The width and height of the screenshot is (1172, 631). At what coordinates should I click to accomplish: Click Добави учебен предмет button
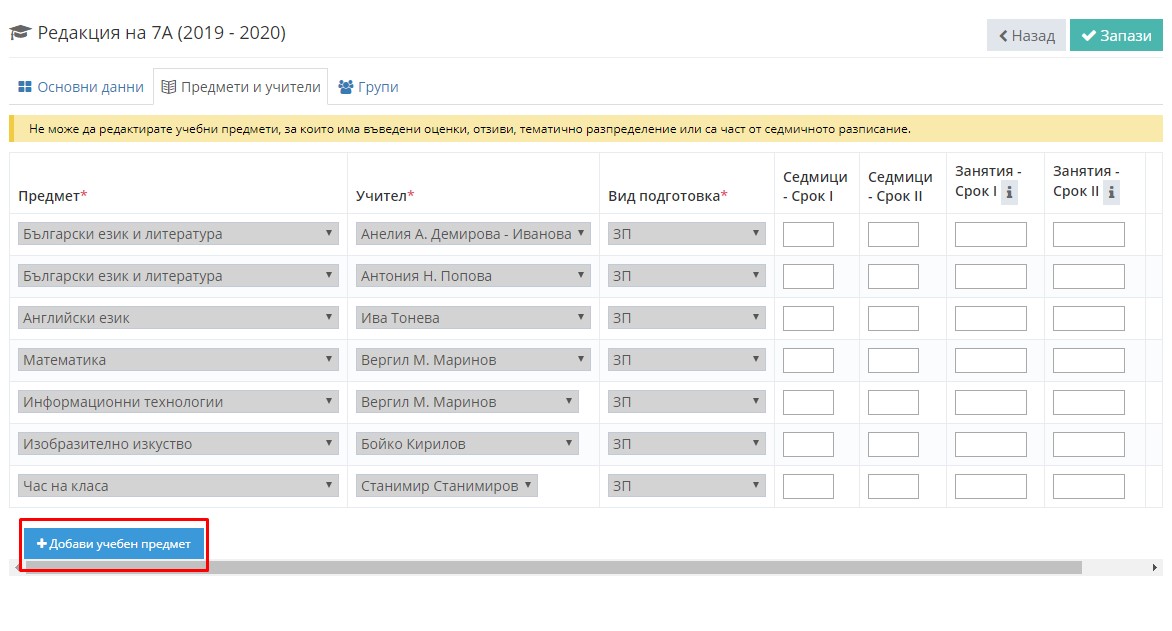coord(114,544)
